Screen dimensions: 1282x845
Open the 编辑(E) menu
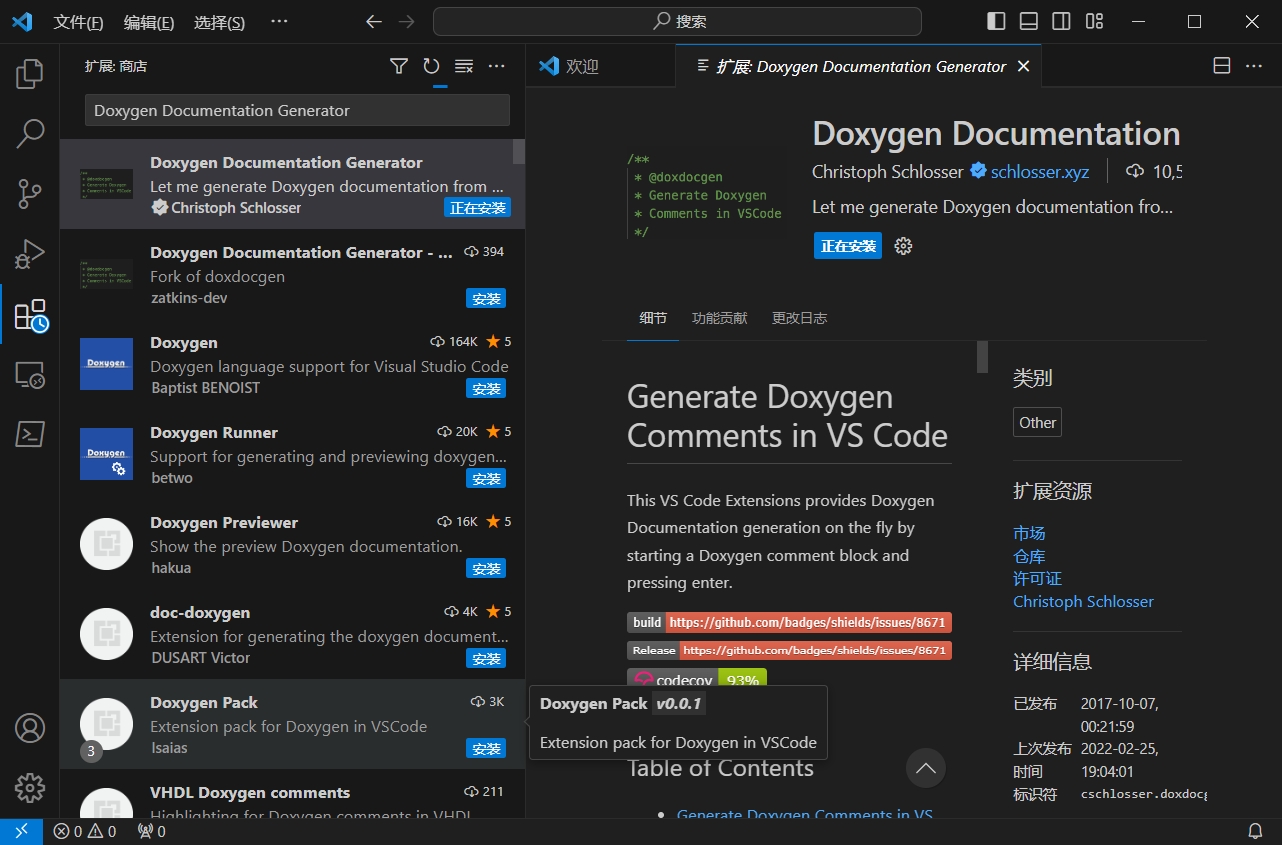pyautogui.click(x=149, y=22)
